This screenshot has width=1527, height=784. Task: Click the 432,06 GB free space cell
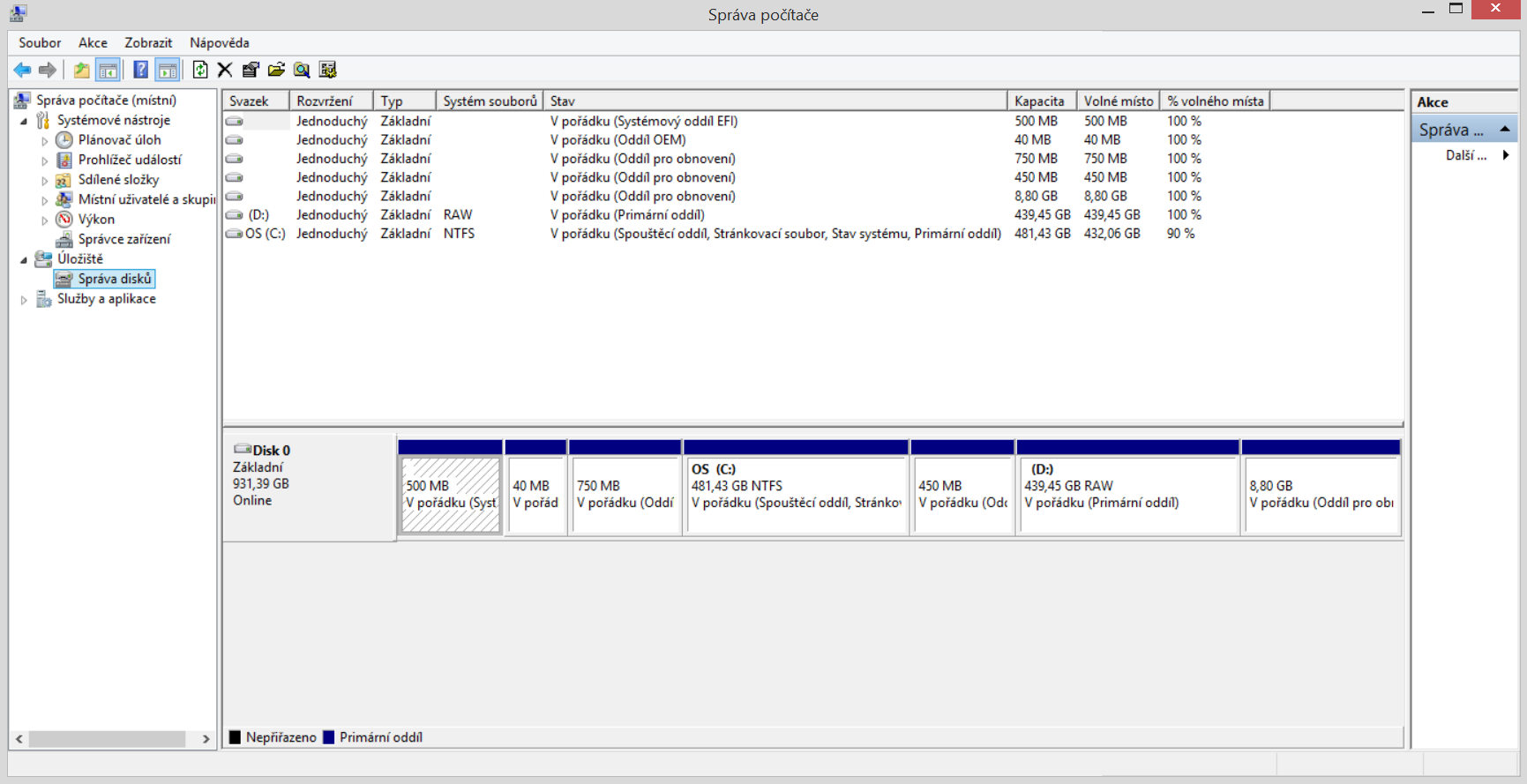click(x=1112, y=234)
